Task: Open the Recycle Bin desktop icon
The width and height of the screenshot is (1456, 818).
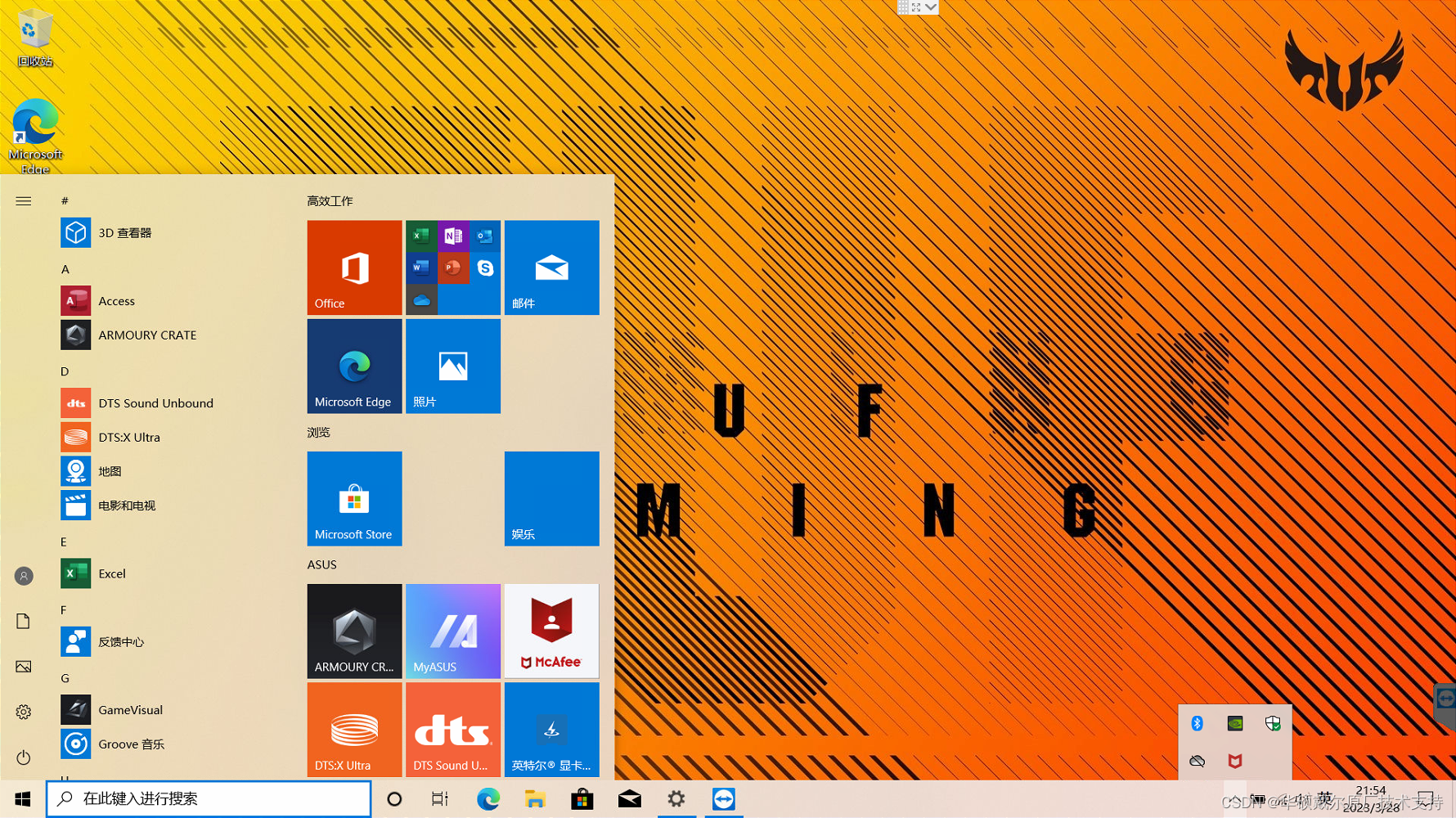Action: click(34, 37)
